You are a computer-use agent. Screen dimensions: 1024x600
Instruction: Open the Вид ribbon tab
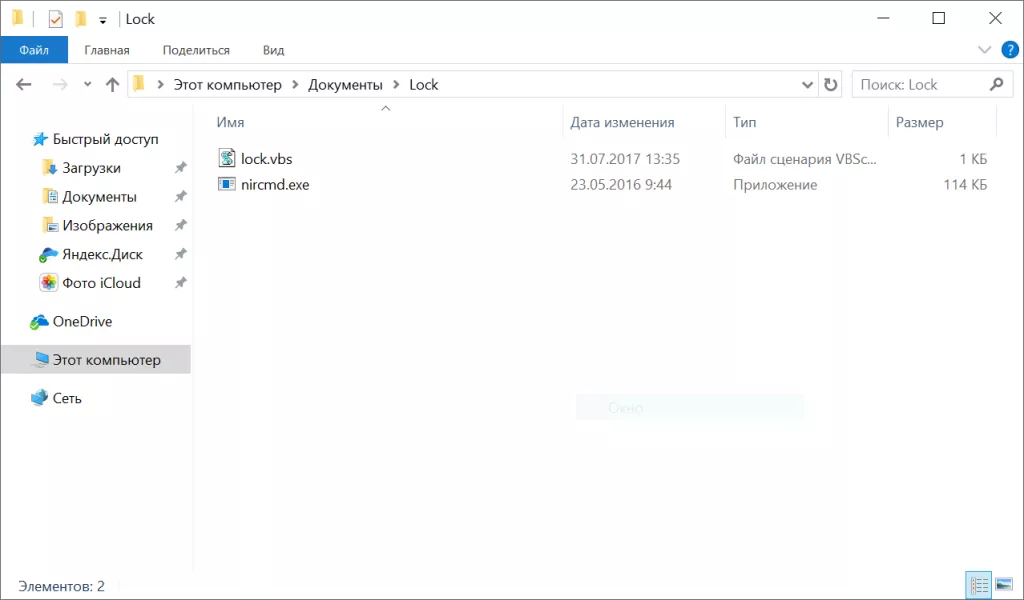tap(271, 49)
